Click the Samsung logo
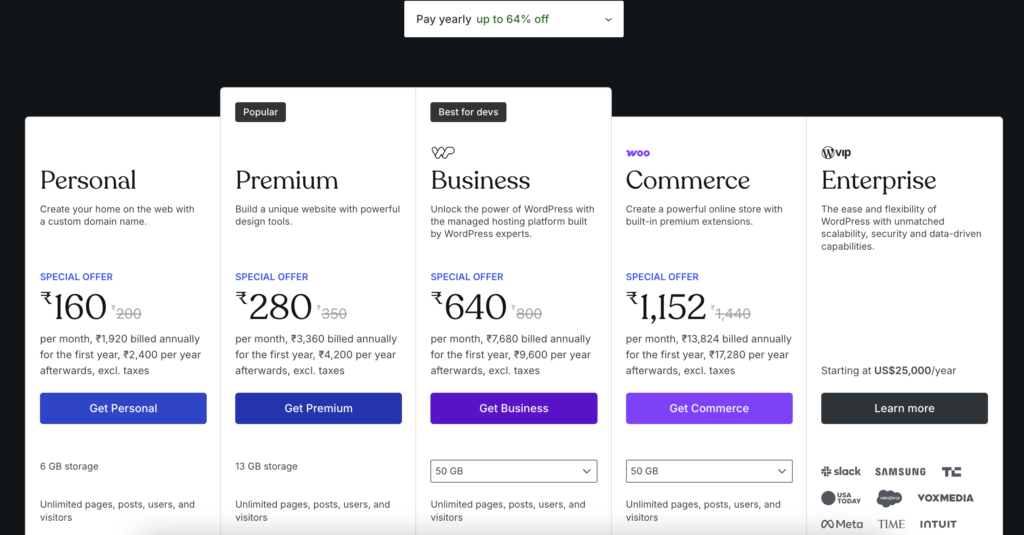 (900, 471)
